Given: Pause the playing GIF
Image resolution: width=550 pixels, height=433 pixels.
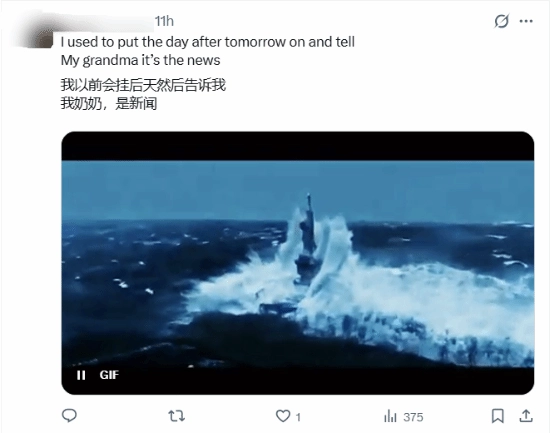Looking at the screenshot, I should click(x=81, y=375).
